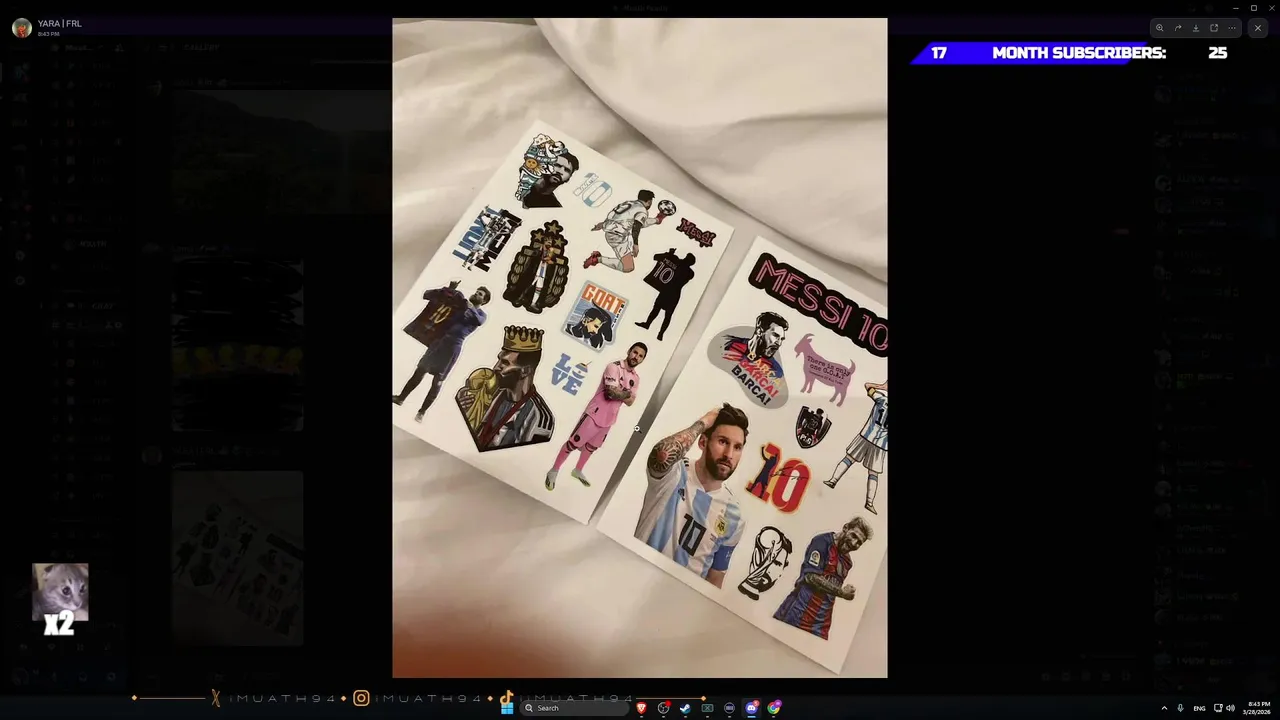Zoom the image with the magnifier icon
This screenshot has width=1280, height=720.
click(x=1159, y=28)
